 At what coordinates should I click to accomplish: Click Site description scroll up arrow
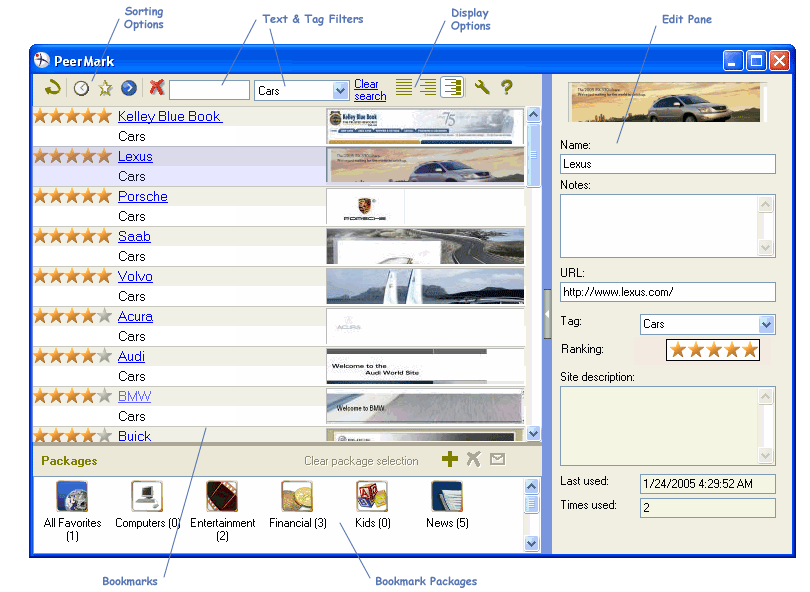tap(766, 396)
